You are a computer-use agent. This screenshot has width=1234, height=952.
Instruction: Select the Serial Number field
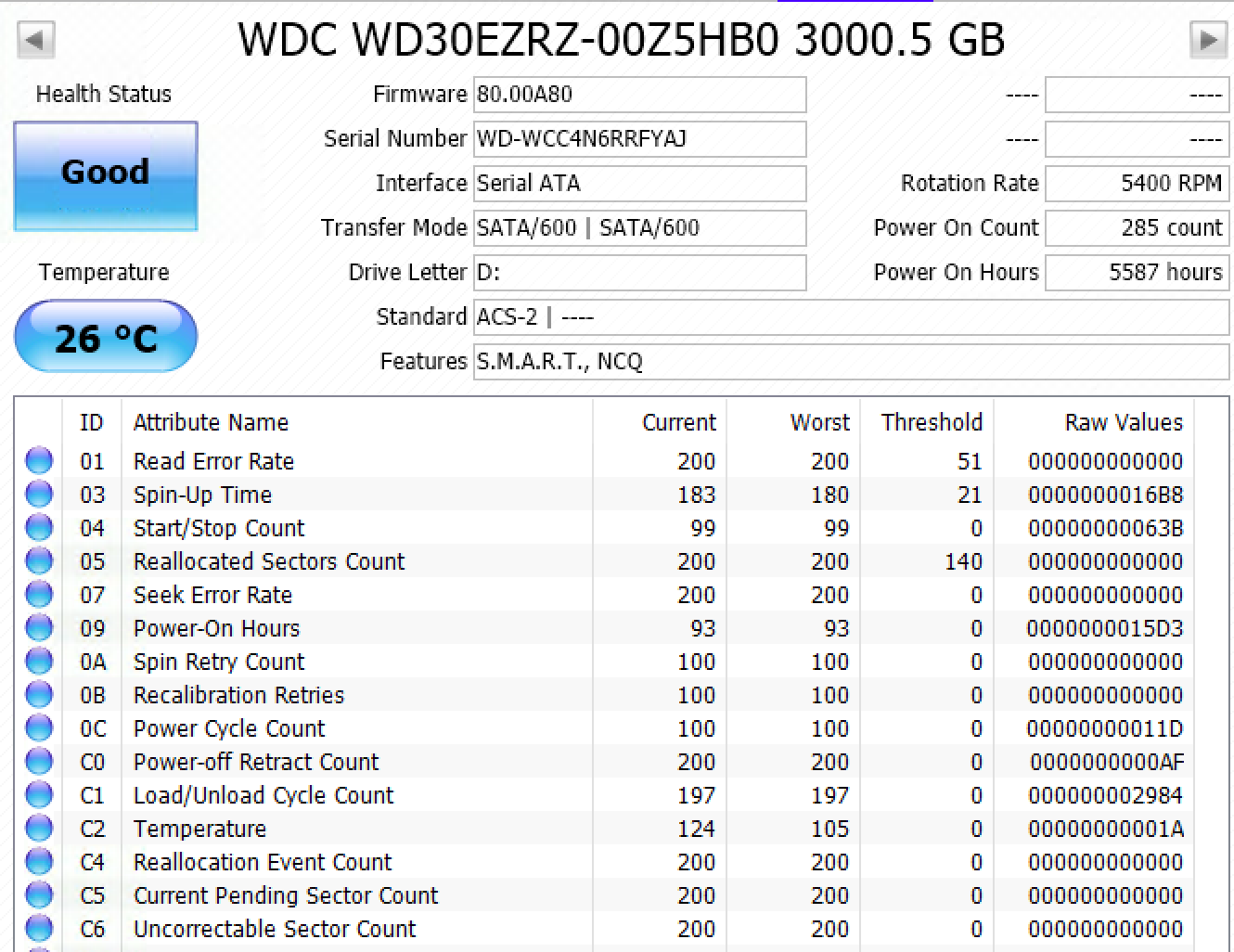[x=639, y=139]
